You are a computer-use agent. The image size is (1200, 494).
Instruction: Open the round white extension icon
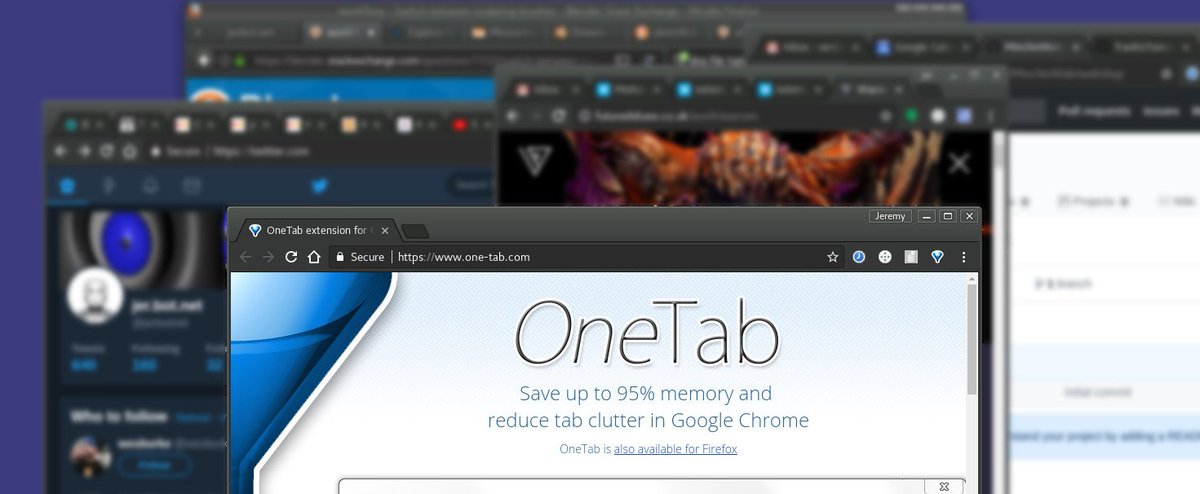tap(885, 257)
